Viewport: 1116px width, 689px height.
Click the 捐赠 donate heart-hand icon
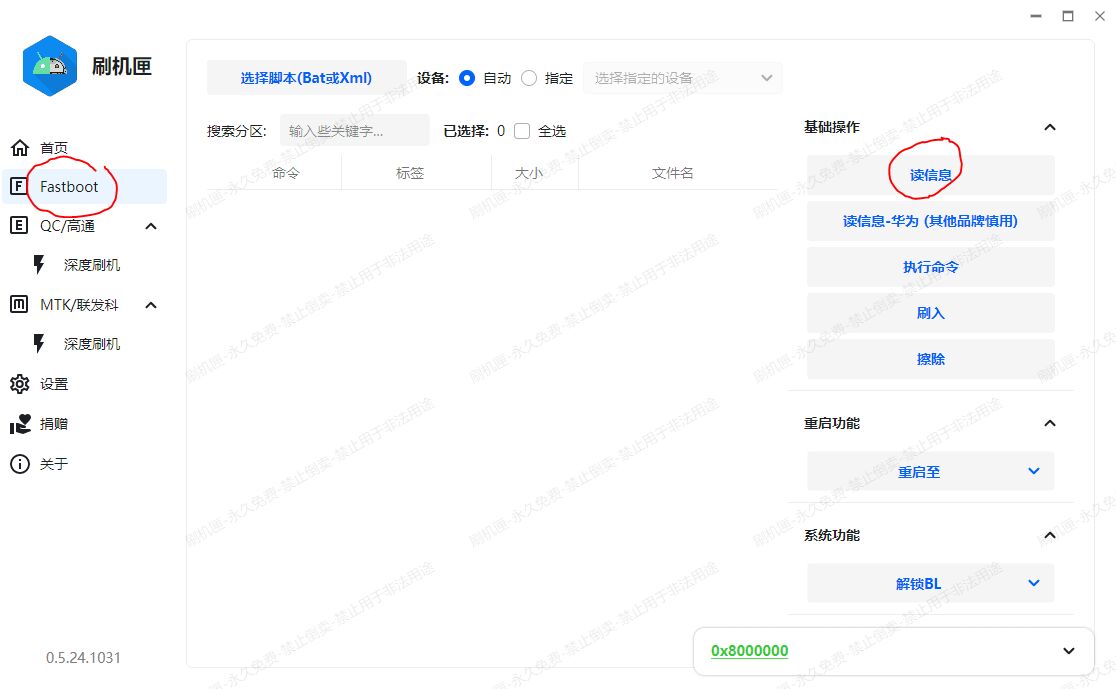19,424
